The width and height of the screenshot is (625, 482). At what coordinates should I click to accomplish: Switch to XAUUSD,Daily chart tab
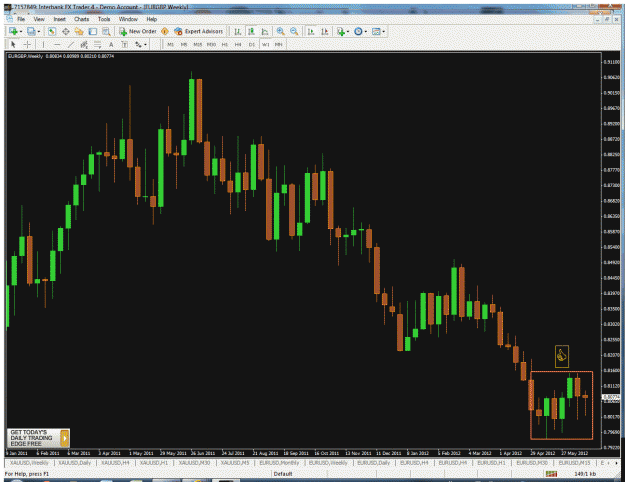(75, 463)
